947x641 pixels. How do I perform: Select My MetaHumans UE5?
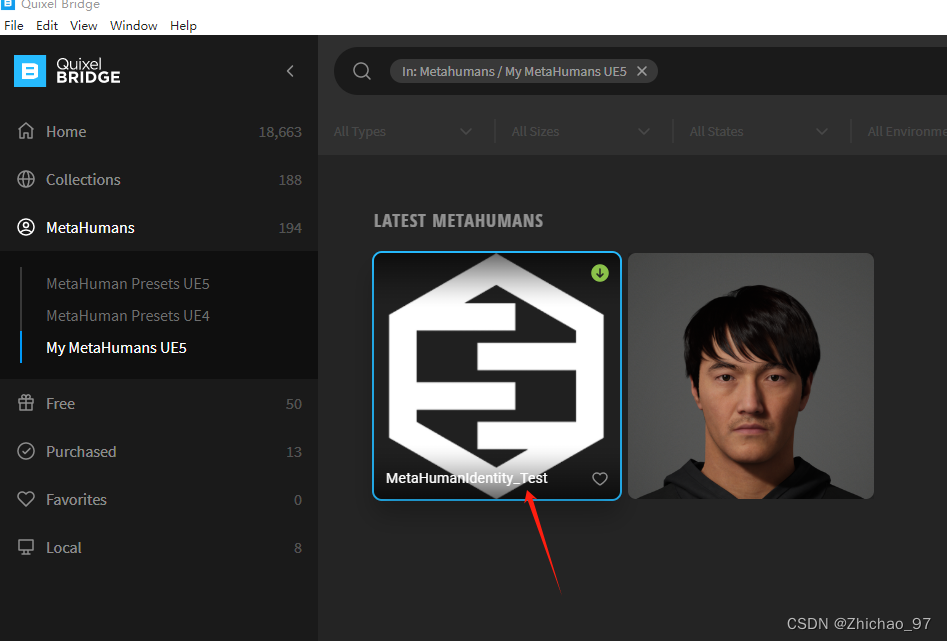pos(117,347)
